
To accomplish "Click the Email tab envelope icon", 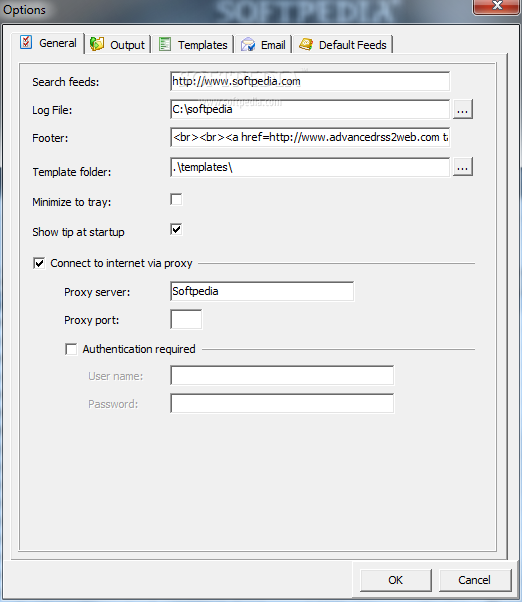I will point(248,45).
